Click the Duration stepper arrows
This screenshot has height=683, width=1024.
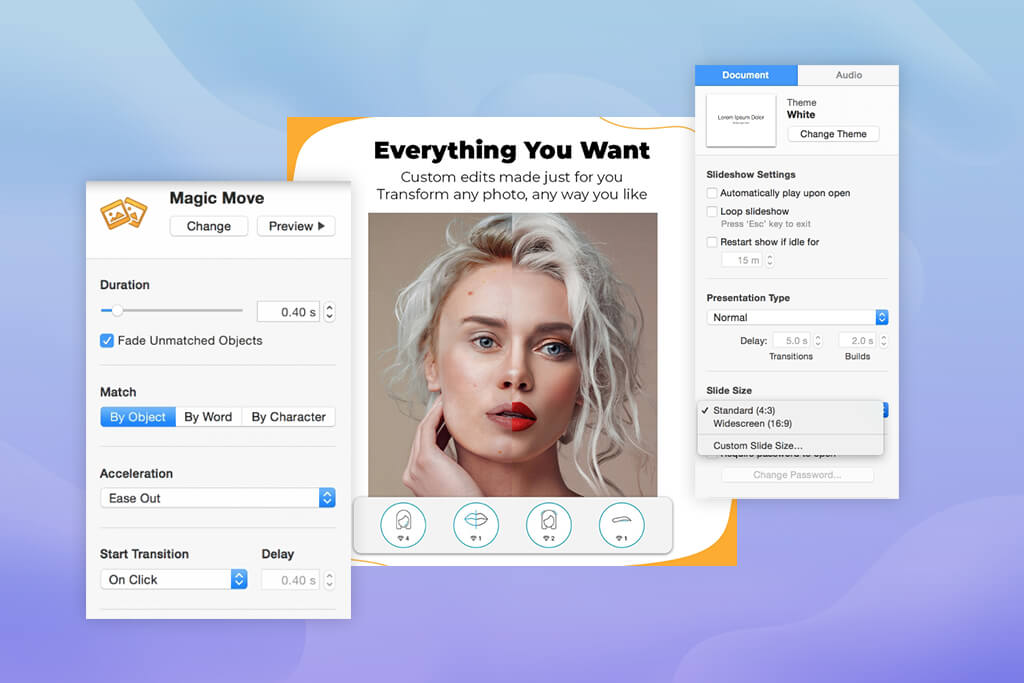[330, 312]
